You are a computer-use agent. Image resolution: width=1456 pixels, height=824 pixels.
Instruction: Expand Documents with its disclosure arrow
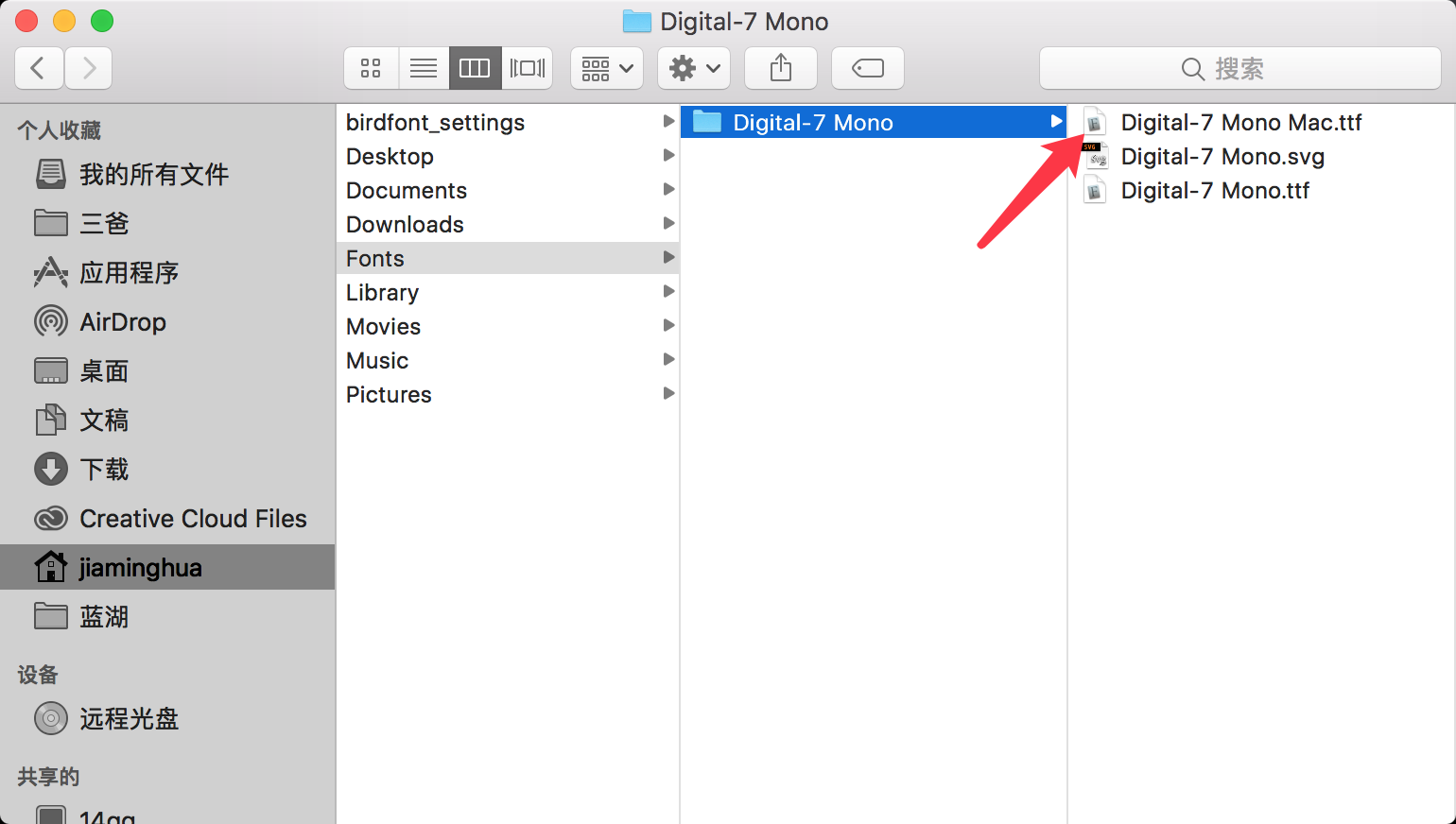point(668,189)
